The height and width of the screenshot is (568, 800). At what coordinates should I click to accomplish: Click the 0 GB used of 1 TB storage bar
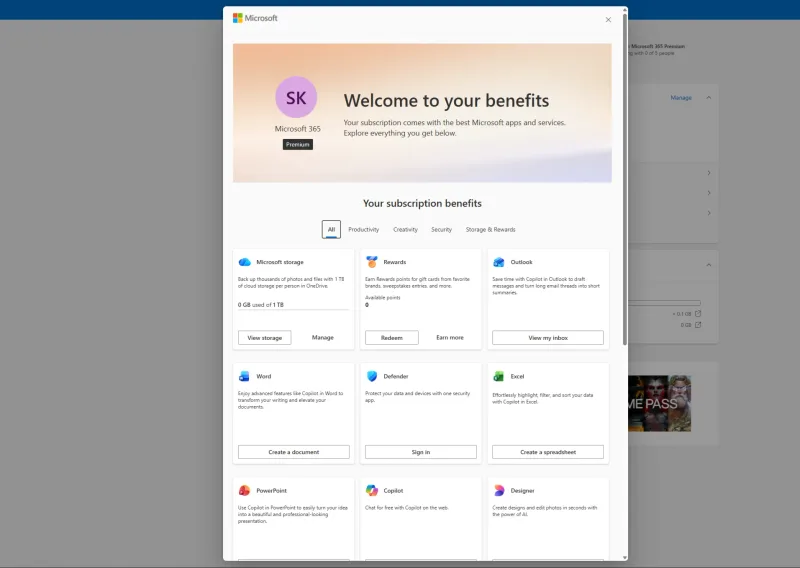tap(293, 309)
